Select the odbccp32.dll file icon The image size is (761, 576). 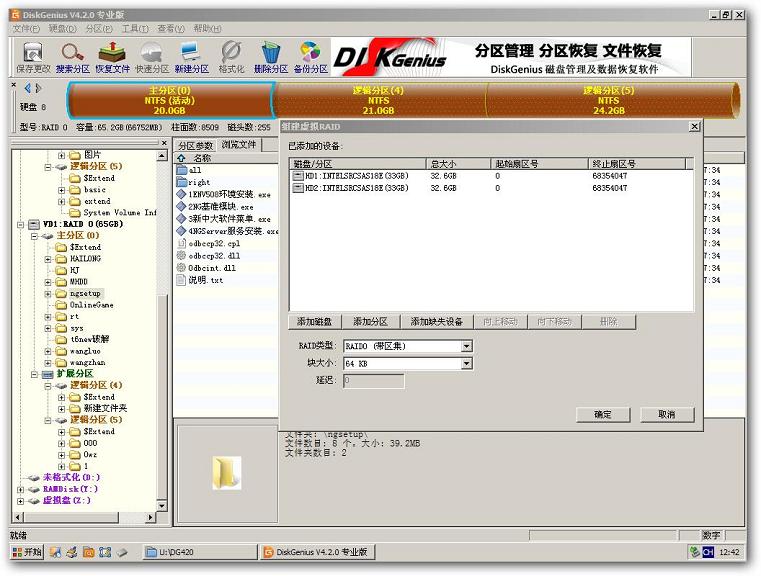[181, 255]
